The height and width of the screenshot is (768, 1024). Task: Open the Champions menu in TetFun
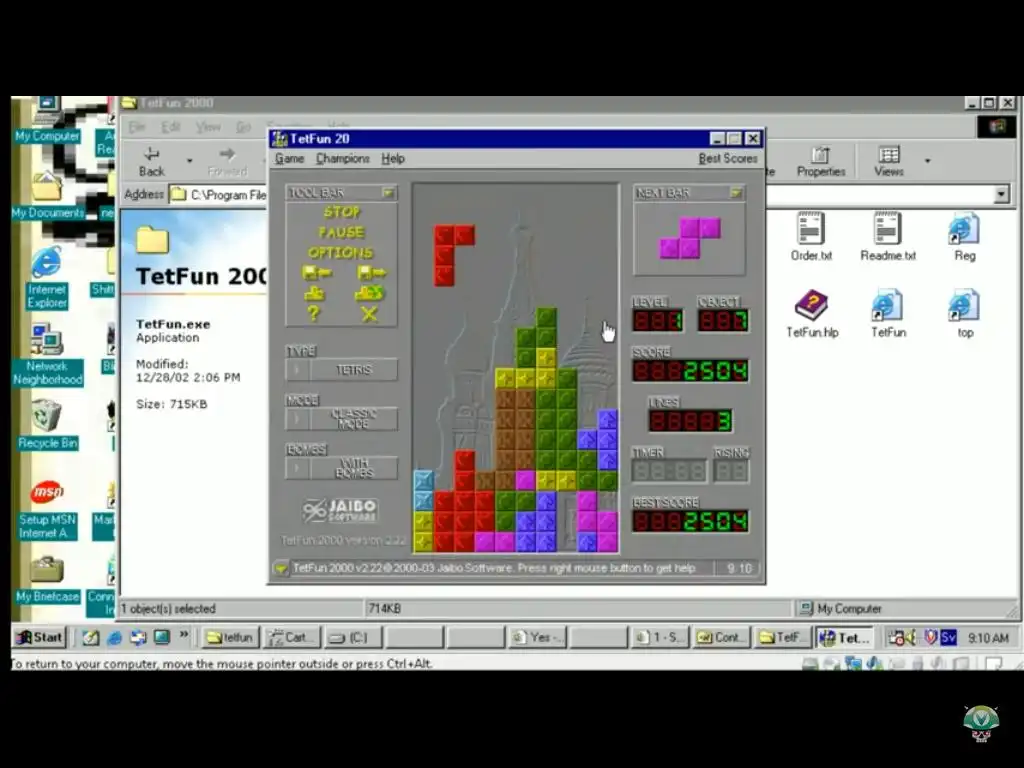[x=342, y=159]
